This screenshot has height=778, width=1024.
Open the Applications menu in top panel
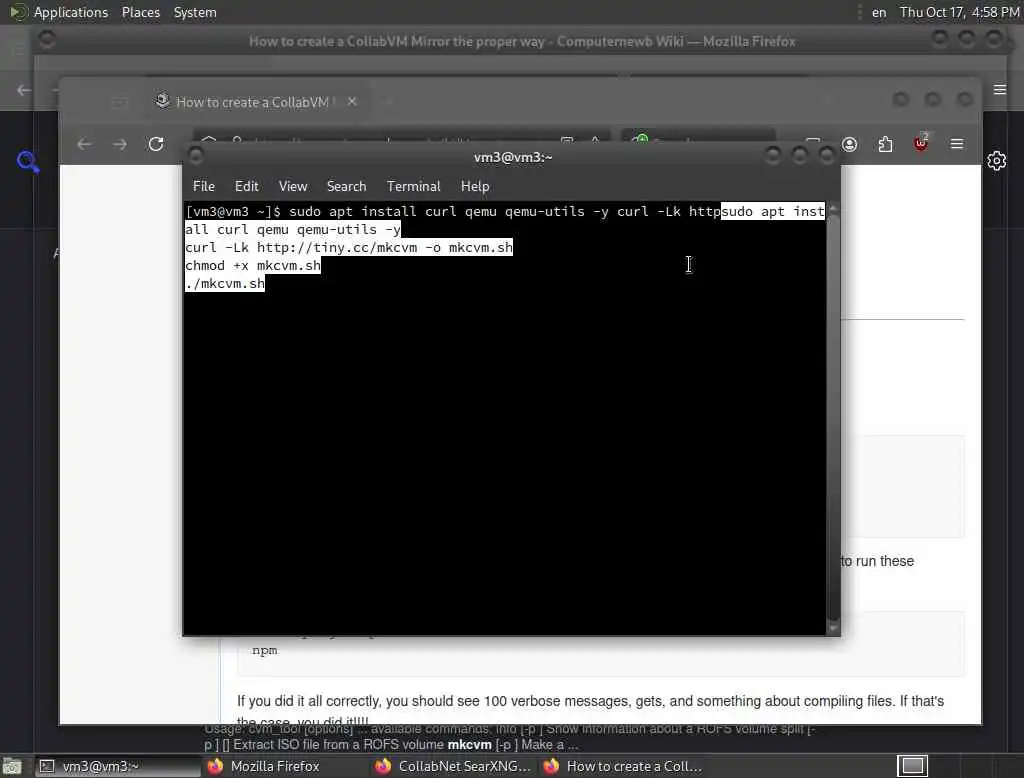click(x=71, y=12)
